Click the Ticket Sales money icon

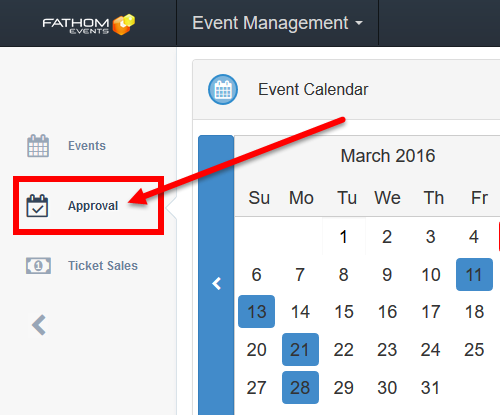(x=38, y=266)
